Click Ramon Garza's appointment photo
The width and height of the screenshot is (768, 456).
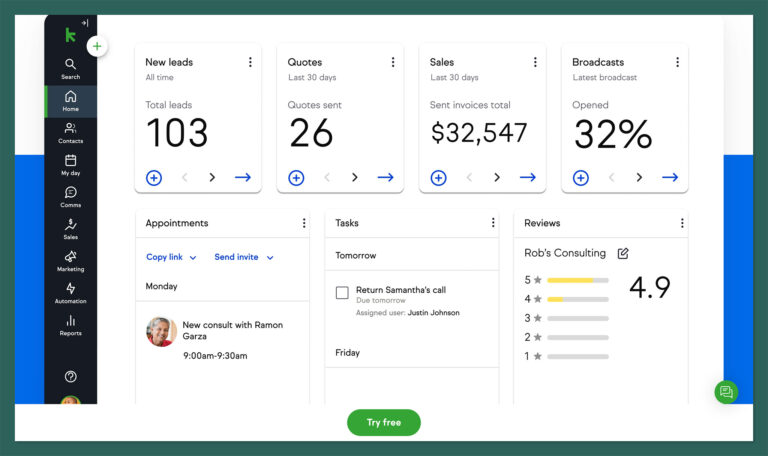161,332
